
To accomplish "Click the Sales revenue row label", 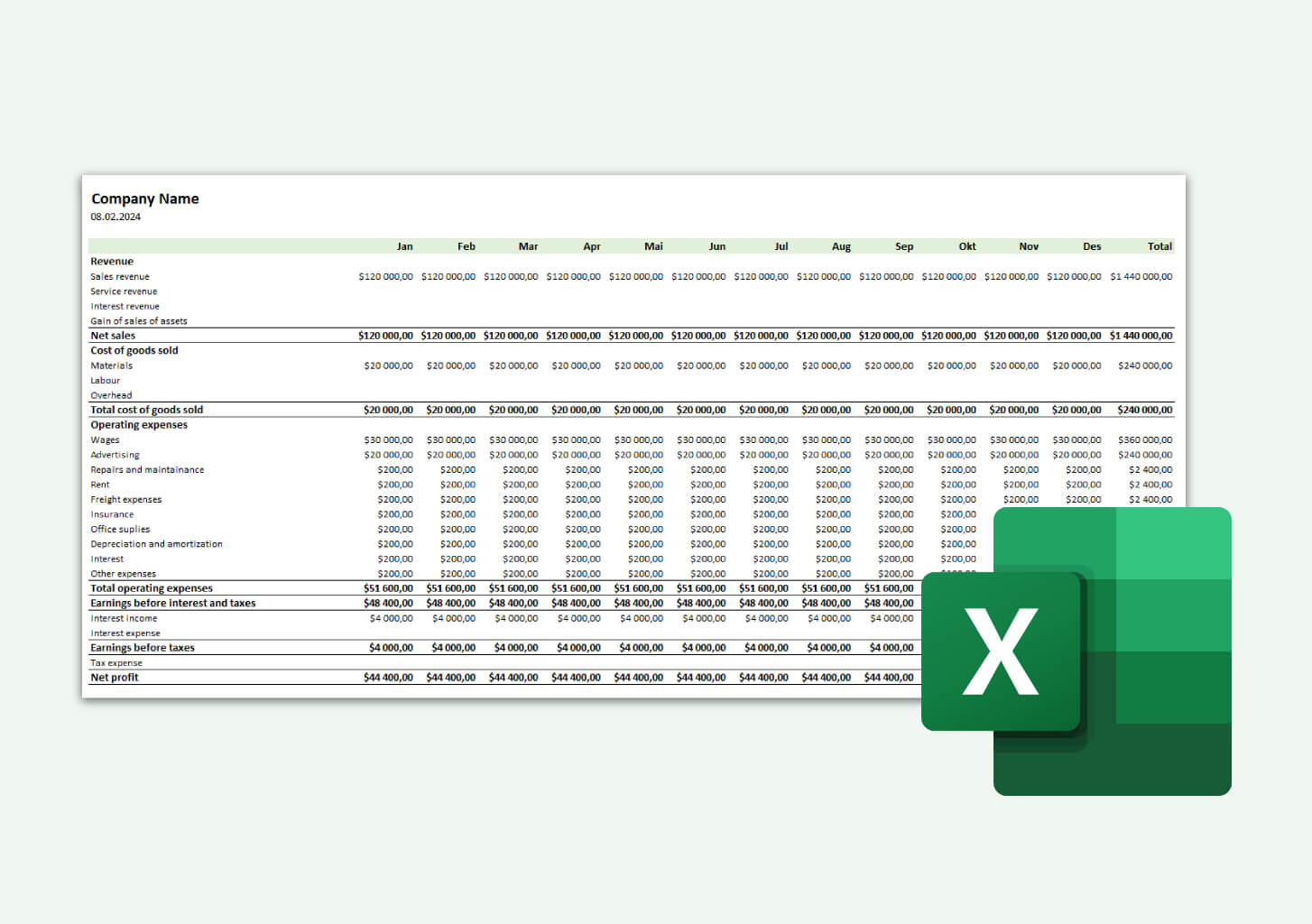I will (x=120, y=276).
